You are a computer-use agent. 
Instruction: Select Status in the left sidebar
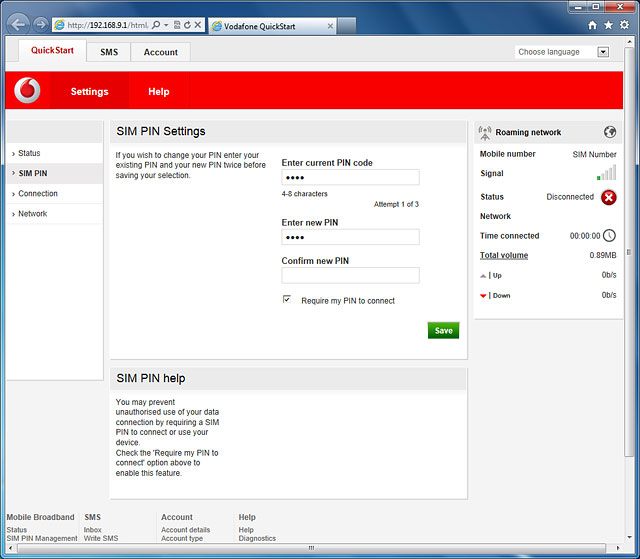(55, 153)
